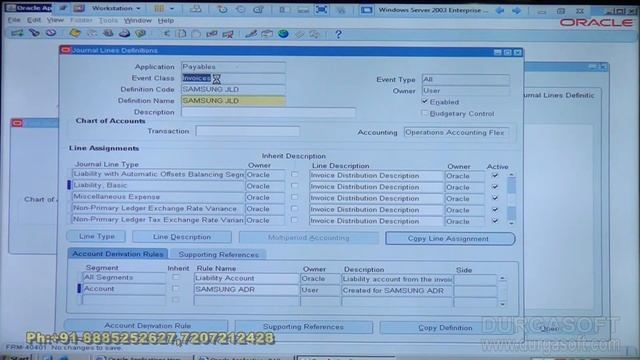Switch to the Supporting References tab
Viewport: 640px width, 360px height.
tap(218, 254)
